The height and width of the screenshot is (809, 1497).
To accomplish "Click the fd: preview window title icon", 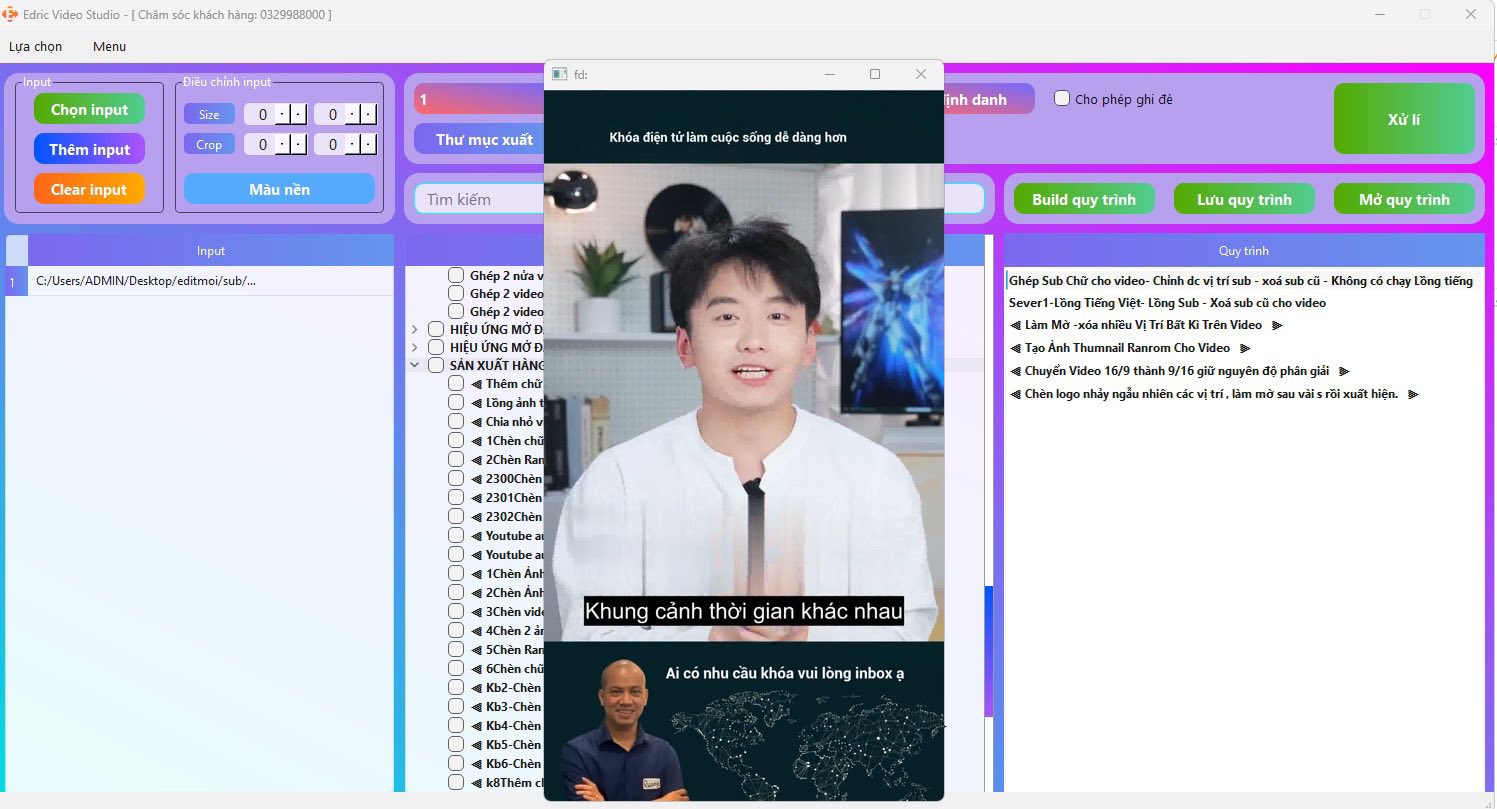I will (558, 74).
